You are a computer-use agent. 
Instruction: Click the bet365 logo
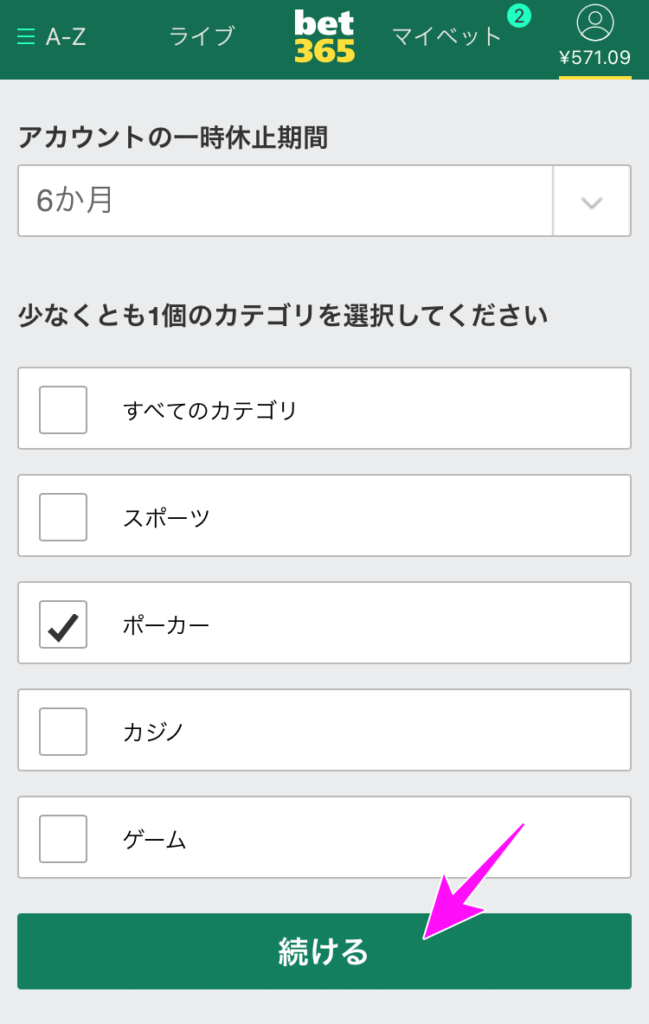(x=324, y=34)
